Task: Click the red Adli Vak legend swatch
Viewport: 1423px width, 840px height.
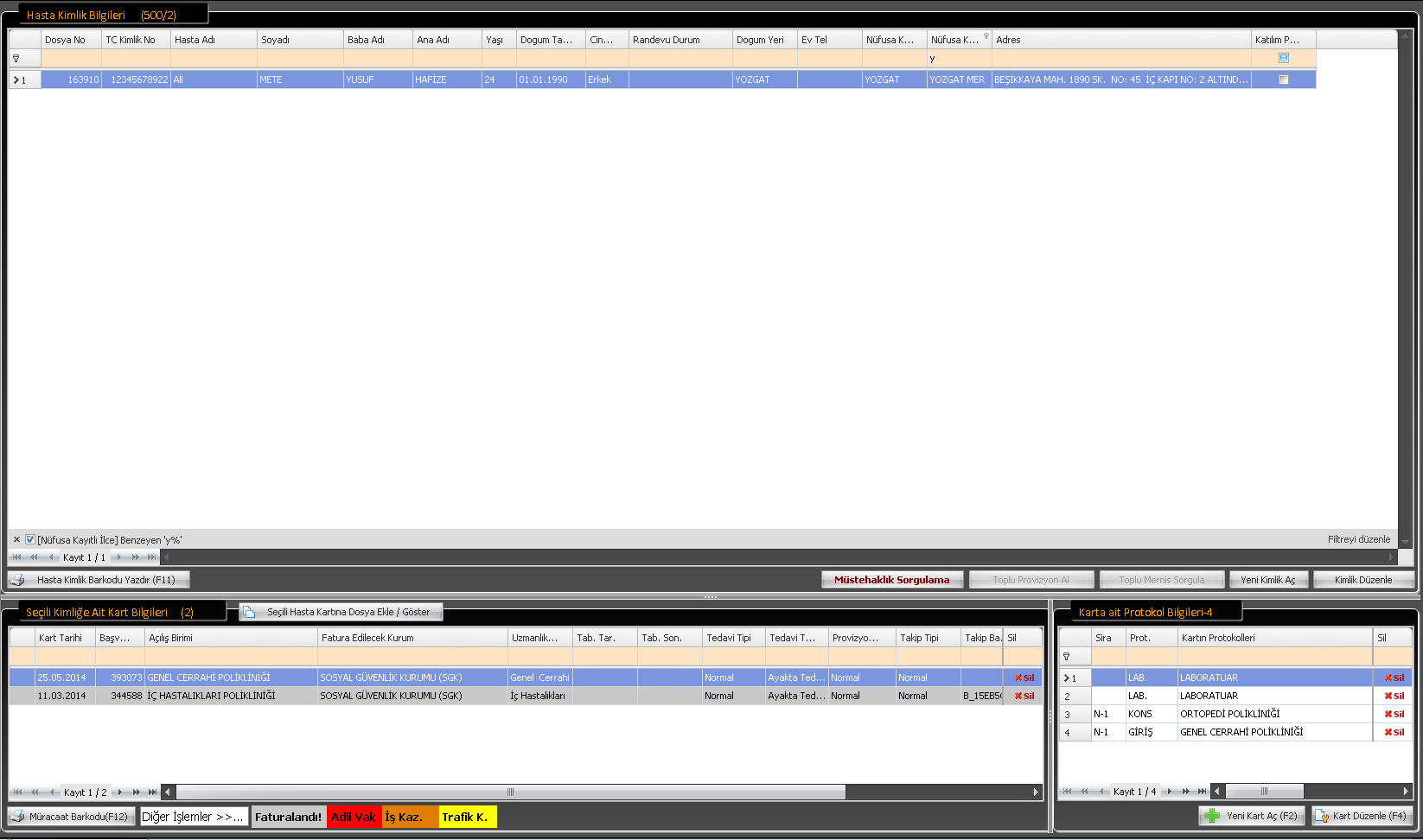Action: pos(354,817)
